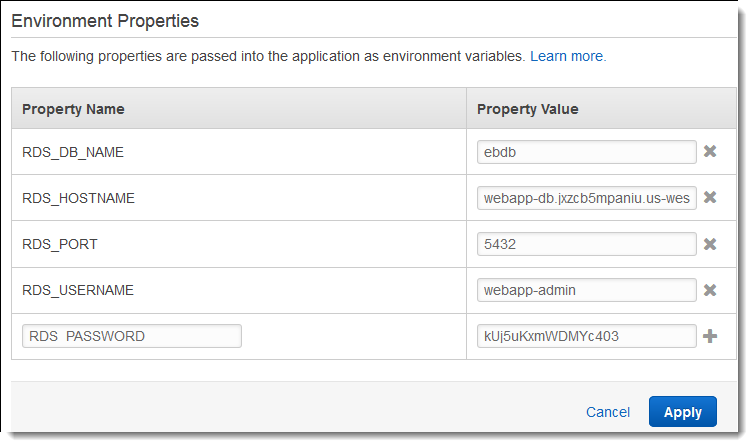The width and height of the screenshot is (753, 447).
Task: Click the 5432 port value field
Action: point(587,244)
